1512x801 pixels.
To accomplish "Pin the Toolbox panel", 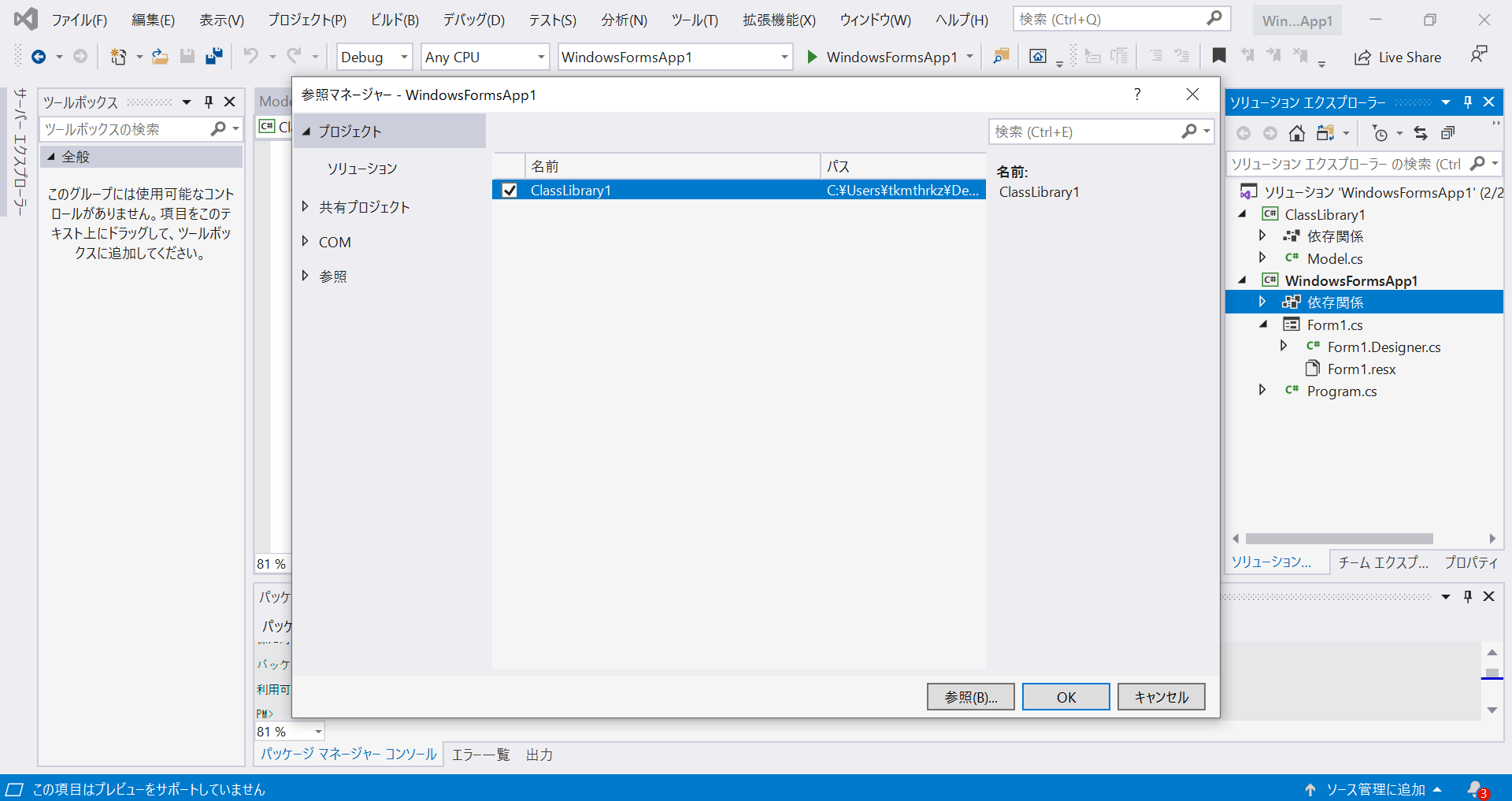I will (x=208, y=102).
